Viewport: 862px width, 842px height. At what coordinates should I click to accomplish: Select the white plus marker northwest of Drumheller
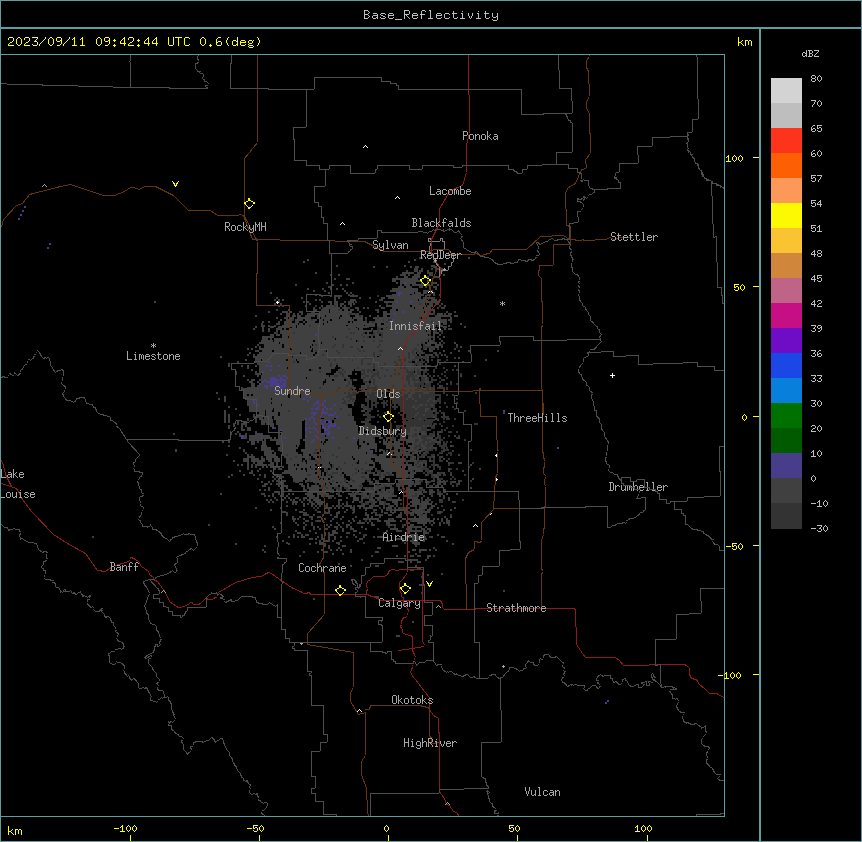pyautogui.click(x=612, y=375)
